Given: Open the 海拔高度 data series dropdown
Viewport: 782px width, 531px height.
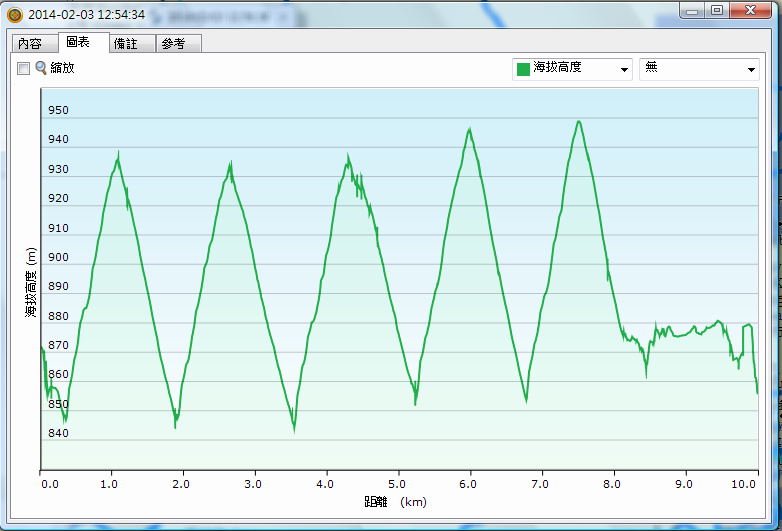Looking at the screenshot, I should [572, 69].
